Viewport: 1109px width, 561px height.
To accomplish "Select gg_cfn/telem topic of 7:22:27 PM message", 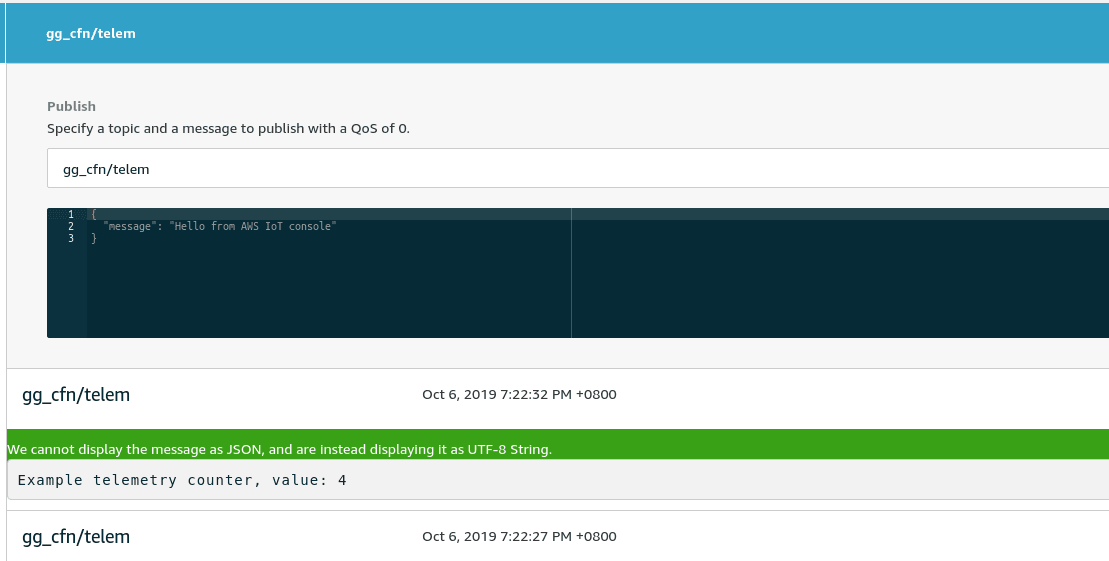I will [76, 537].
